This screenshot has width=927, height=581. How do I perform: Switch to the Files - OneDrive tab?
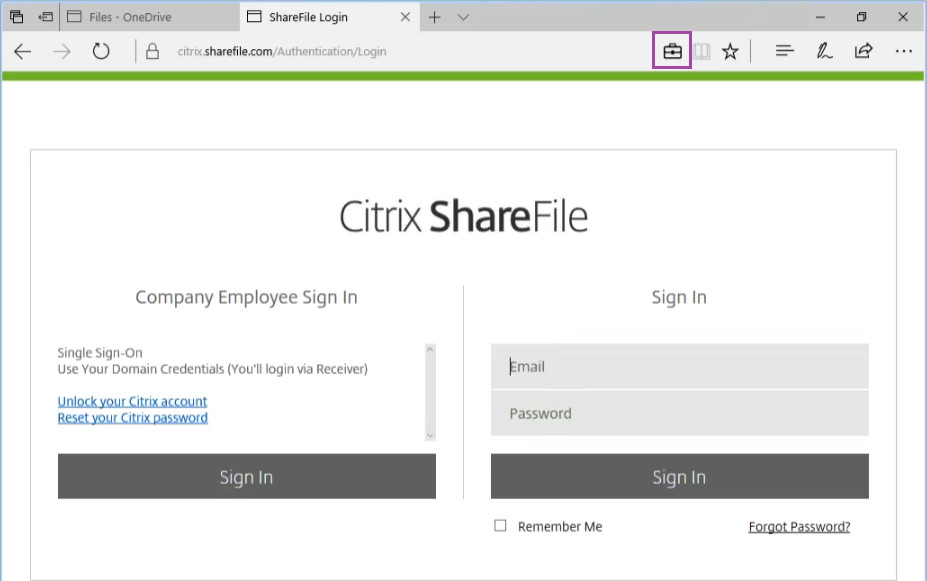click(148, 17)
